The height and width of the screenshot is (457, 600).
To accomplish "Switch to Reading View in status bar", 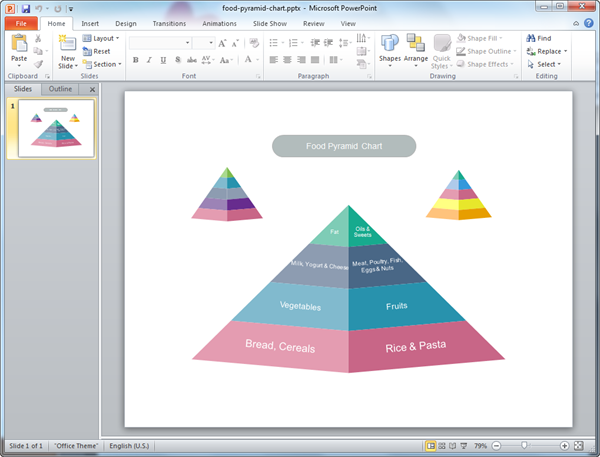I will (452, 446).
